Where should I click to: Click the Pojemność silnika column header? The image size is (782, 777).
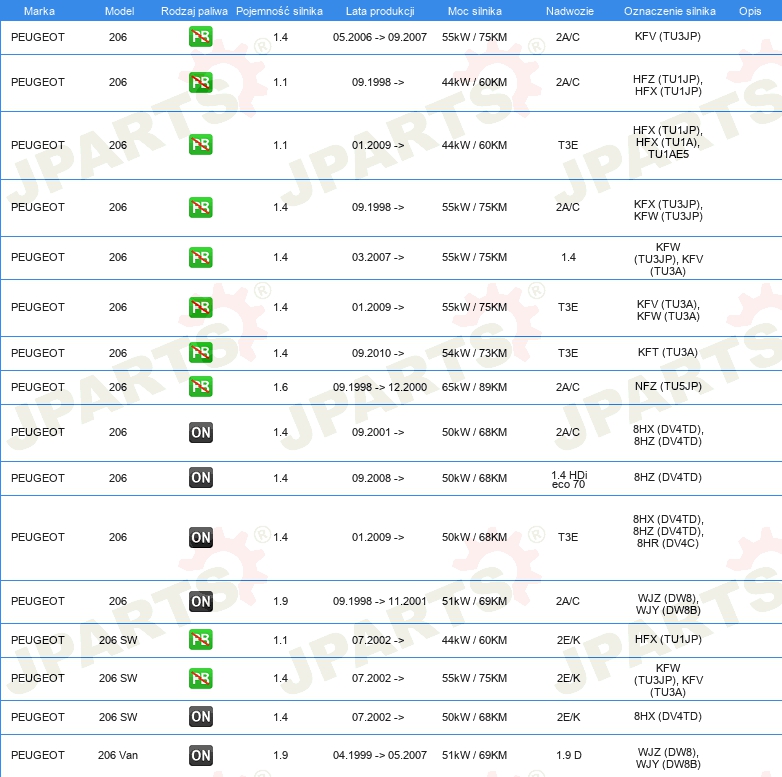point(279,11)
